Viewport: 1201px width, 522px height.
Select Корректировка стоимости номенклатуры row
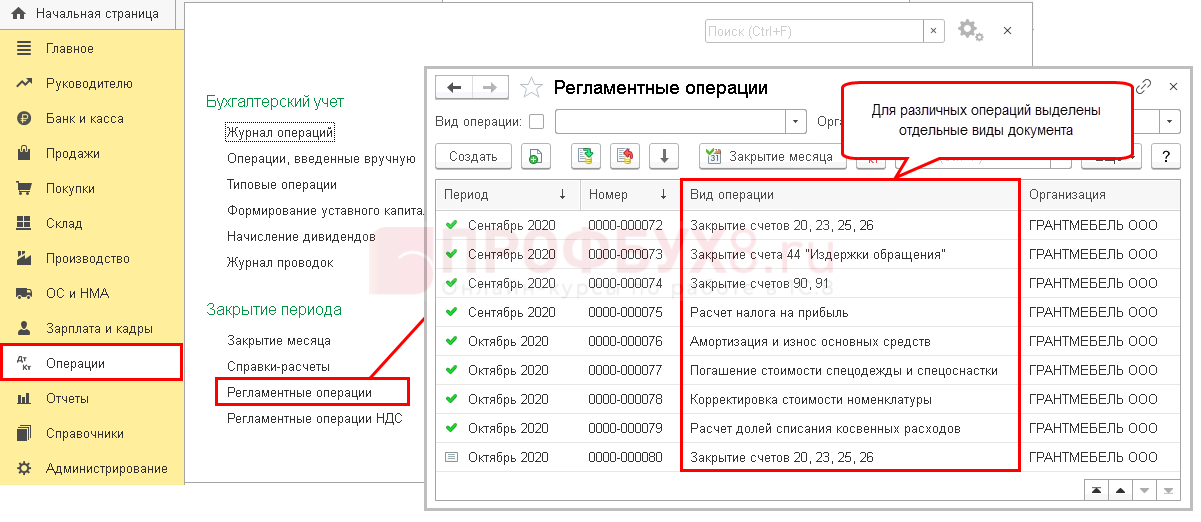(810, 400)
